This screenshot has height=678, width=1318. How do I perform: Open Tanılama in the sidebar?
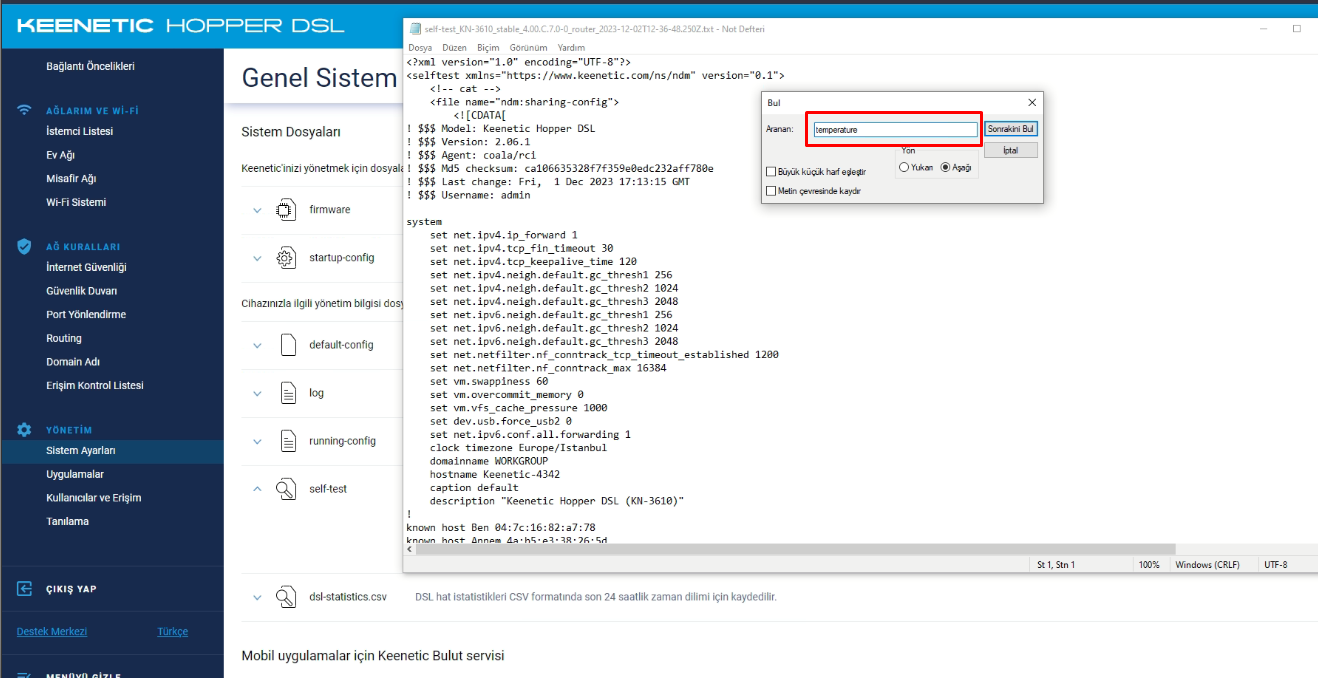coord(67,521)
